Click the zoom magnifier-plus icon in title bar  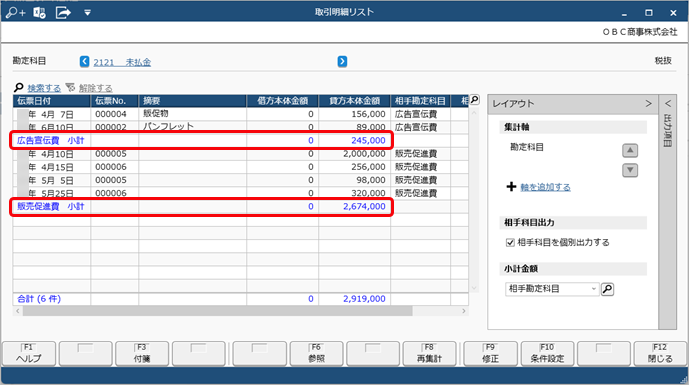point(15,13)
